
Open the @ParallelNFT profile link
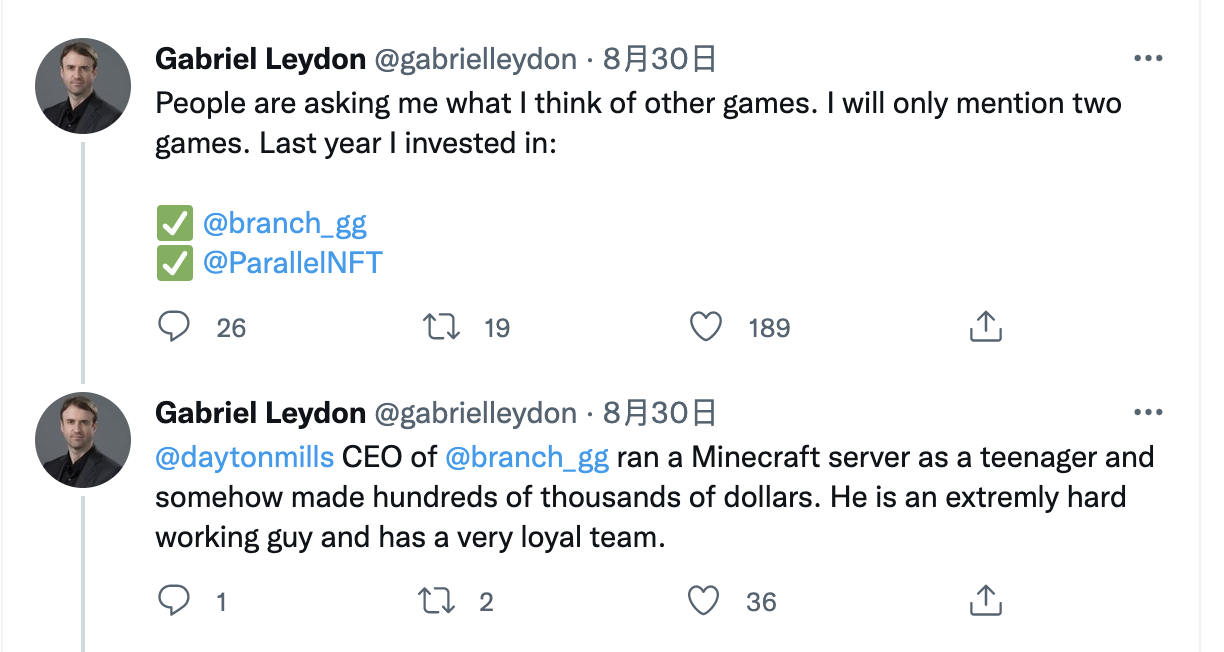[293, 263]
